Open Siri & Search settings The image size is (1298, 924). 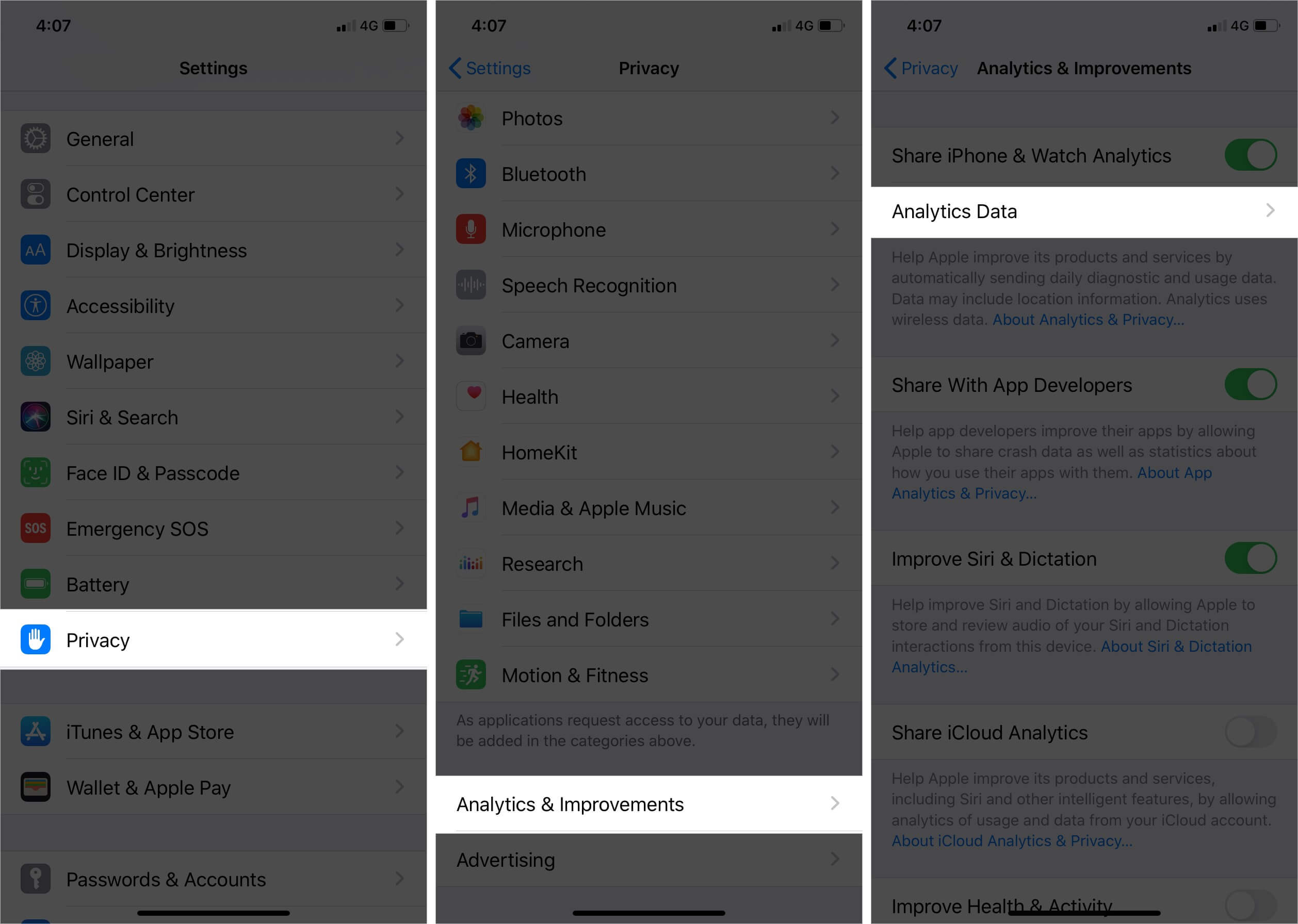pyautogui.click(x=213, y=416)
